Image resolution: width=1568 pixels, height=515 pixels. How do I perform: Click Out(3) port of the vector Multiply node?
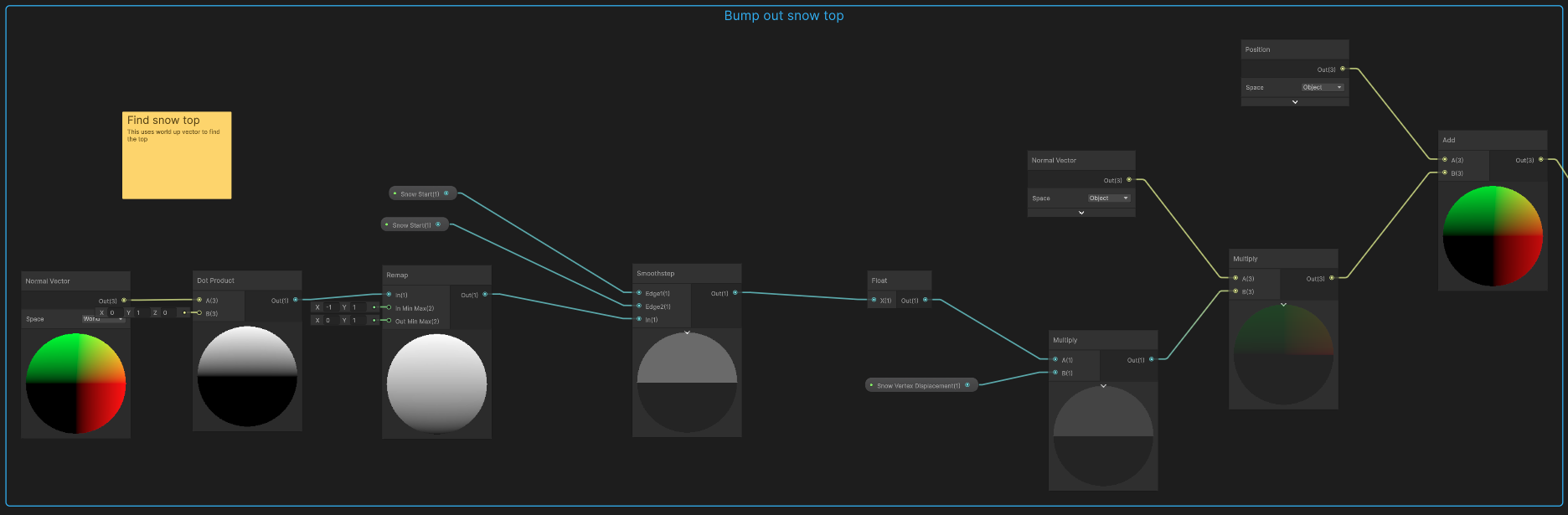pos(1332,278)
